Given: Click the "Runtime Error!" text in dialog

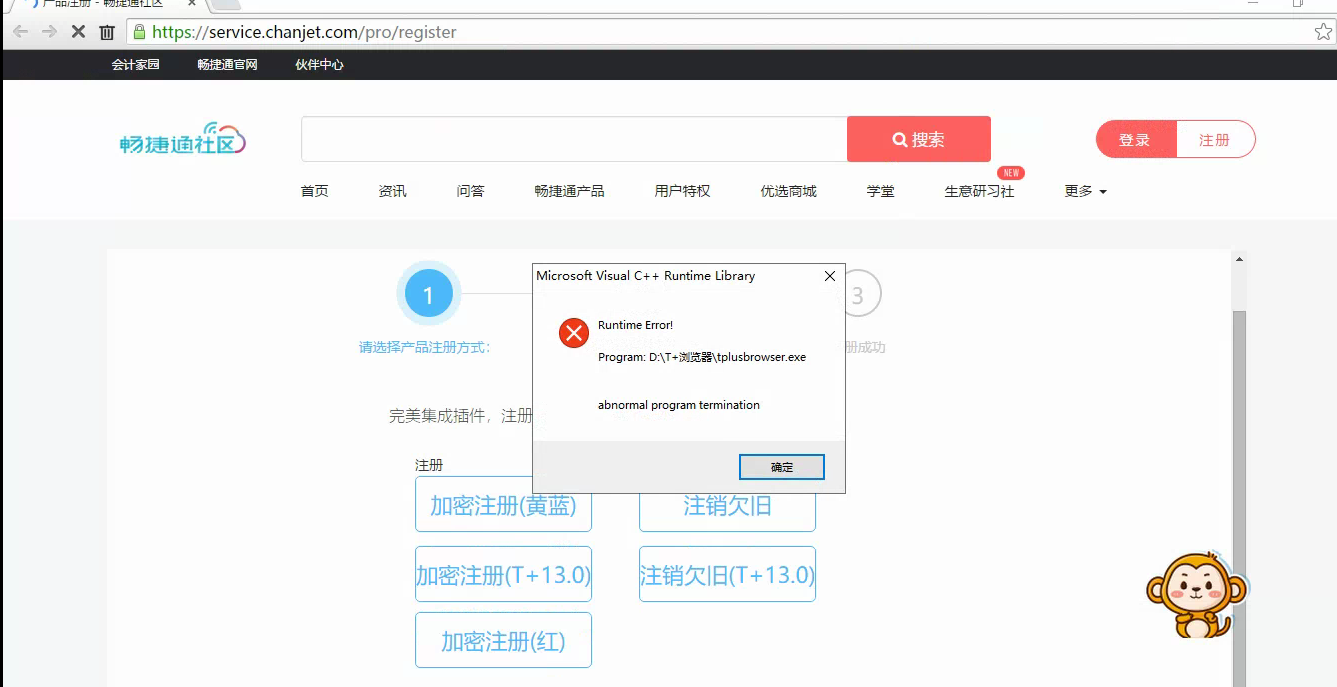Looking at the screenshot, I should coord(635,325).
